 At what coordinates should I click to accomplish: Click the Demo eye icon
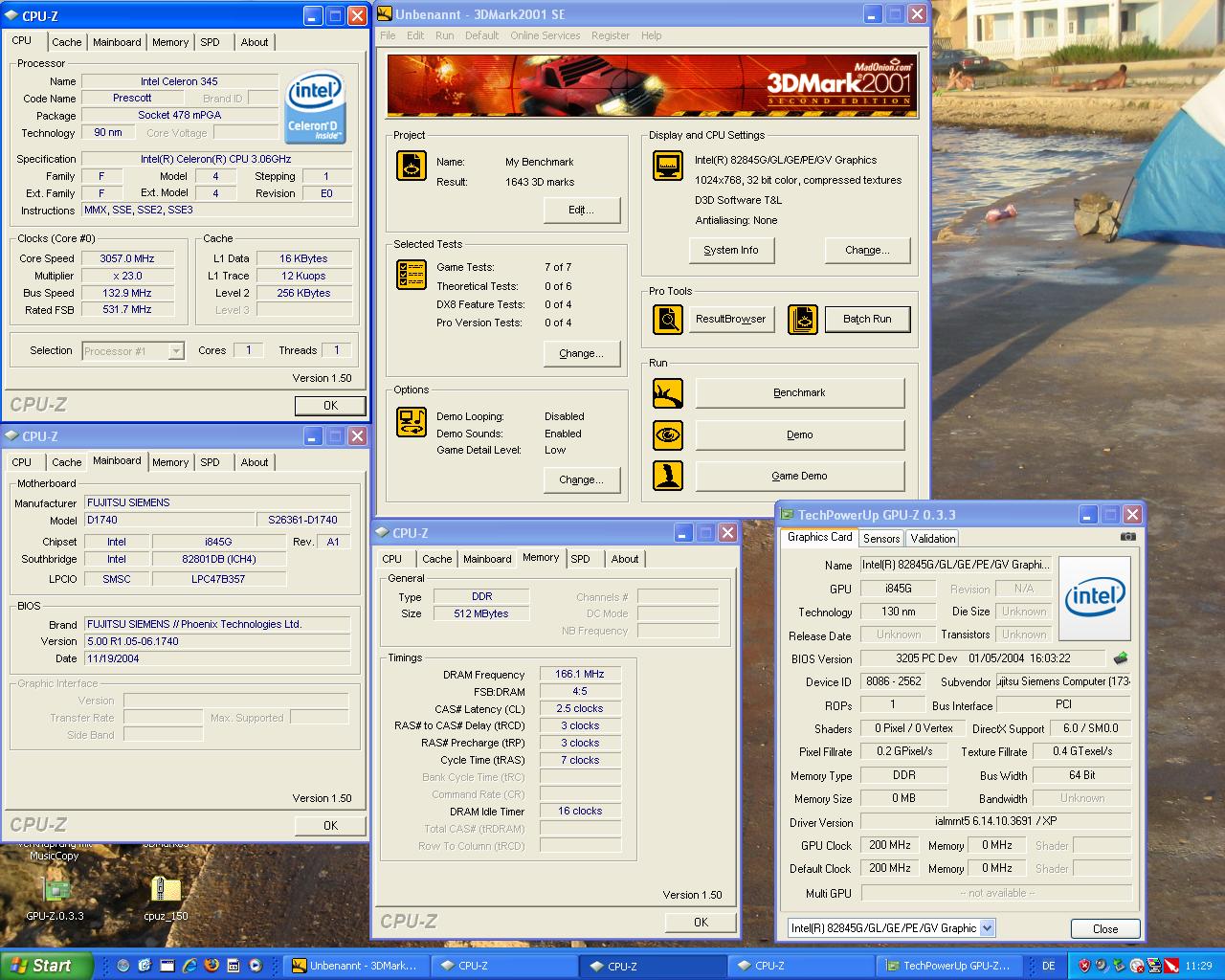[668, 435]
